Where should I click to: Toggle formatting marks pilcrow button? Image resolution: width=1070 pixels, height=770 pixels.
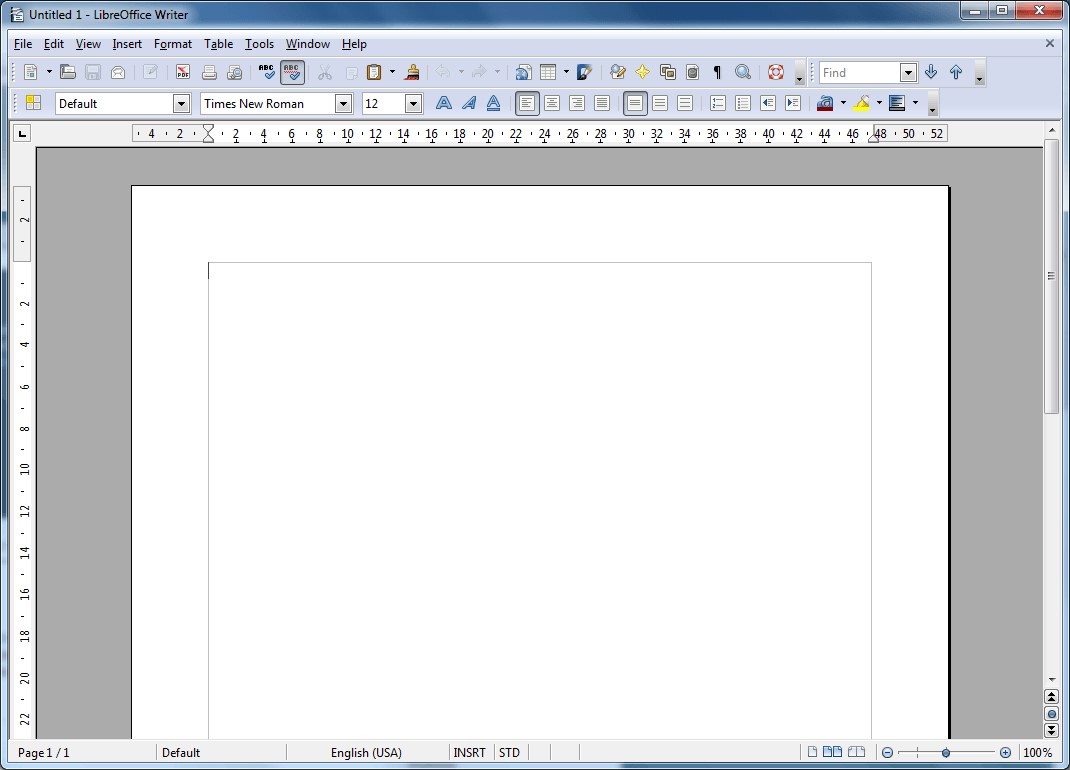pos(717,72)
